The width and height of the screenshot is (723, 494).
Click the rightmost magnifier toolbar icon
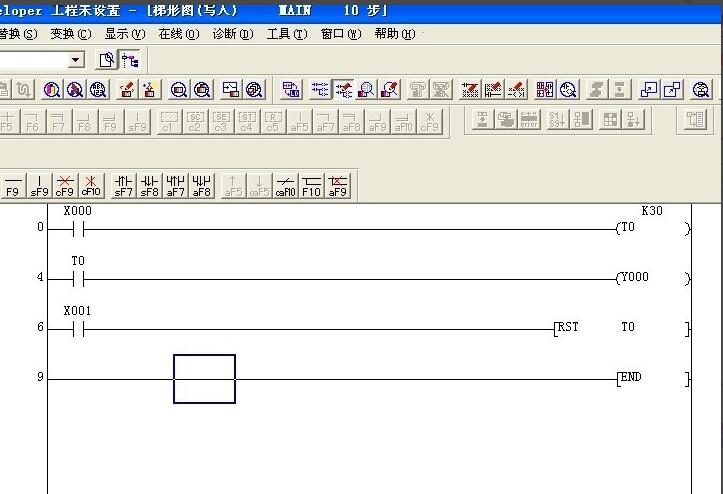pos(701,89)
